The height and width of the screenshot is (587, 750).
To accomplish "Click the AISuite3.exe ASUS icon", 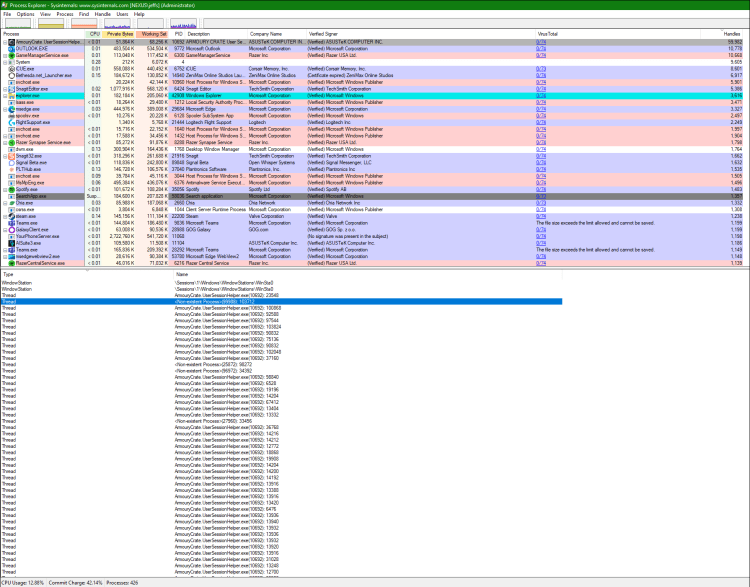I will pos(11,243).
